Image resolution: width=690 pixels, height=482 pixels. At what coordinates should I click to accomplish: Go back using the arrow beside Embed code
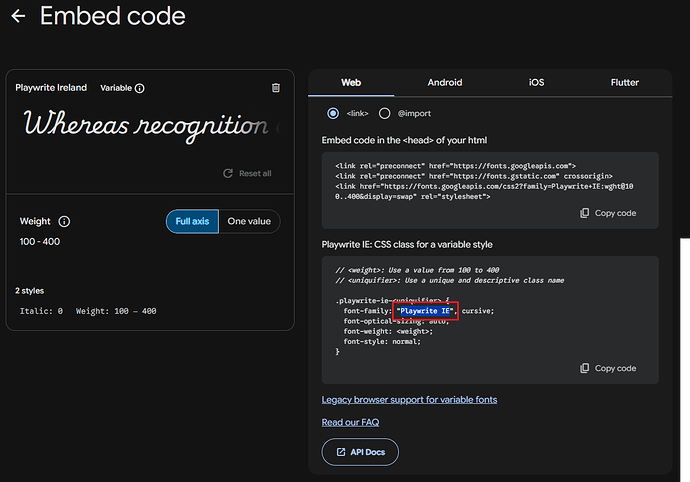(x=18, y=16)
